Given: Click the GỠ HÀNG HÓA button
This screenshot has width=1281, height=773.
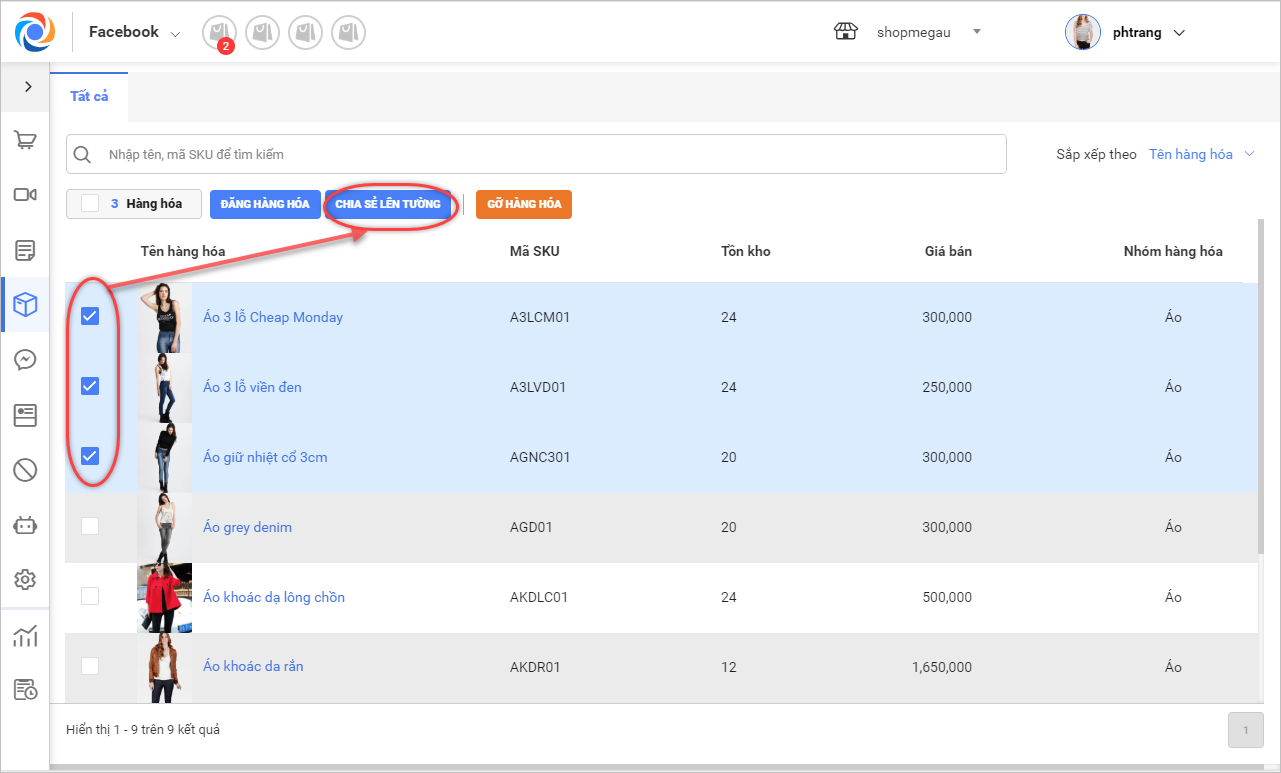Looking at the screenshot, I should coord(523,204).
